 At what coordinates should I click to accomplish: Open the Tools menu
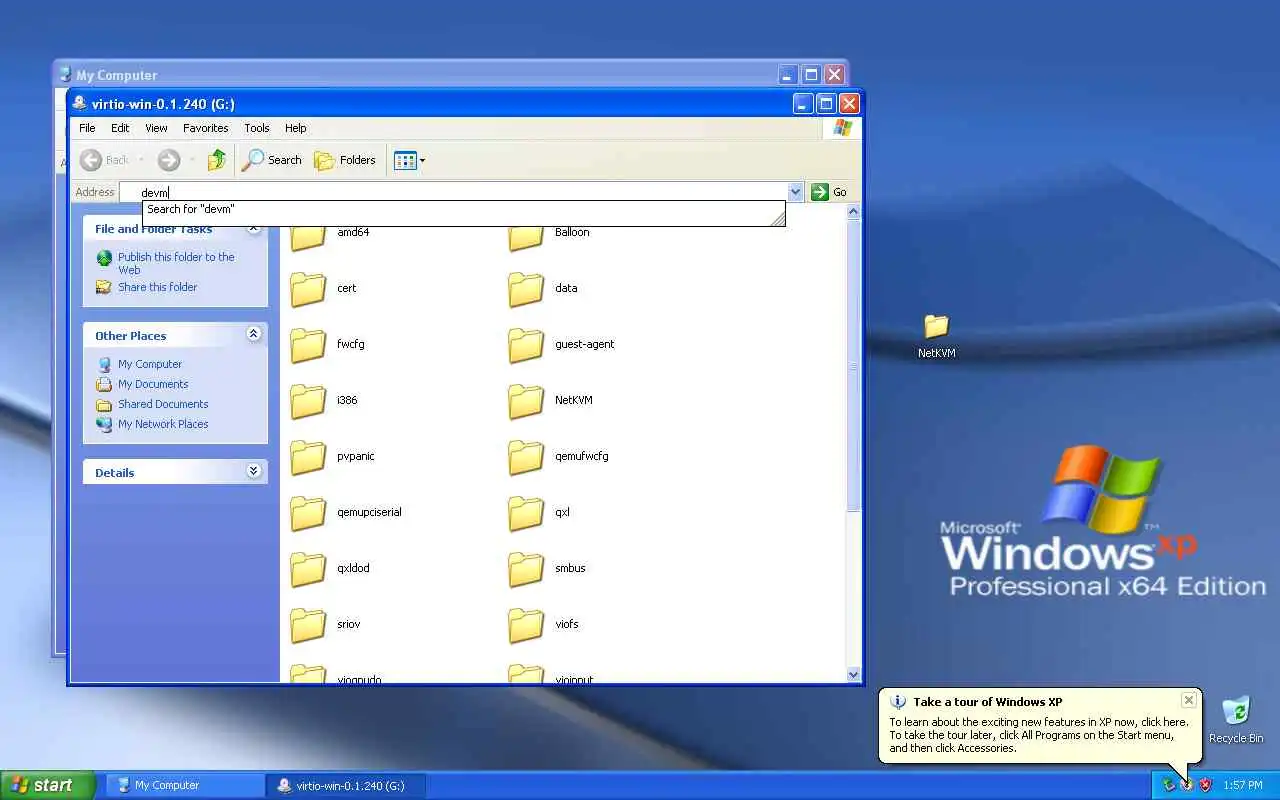[257, 128]
